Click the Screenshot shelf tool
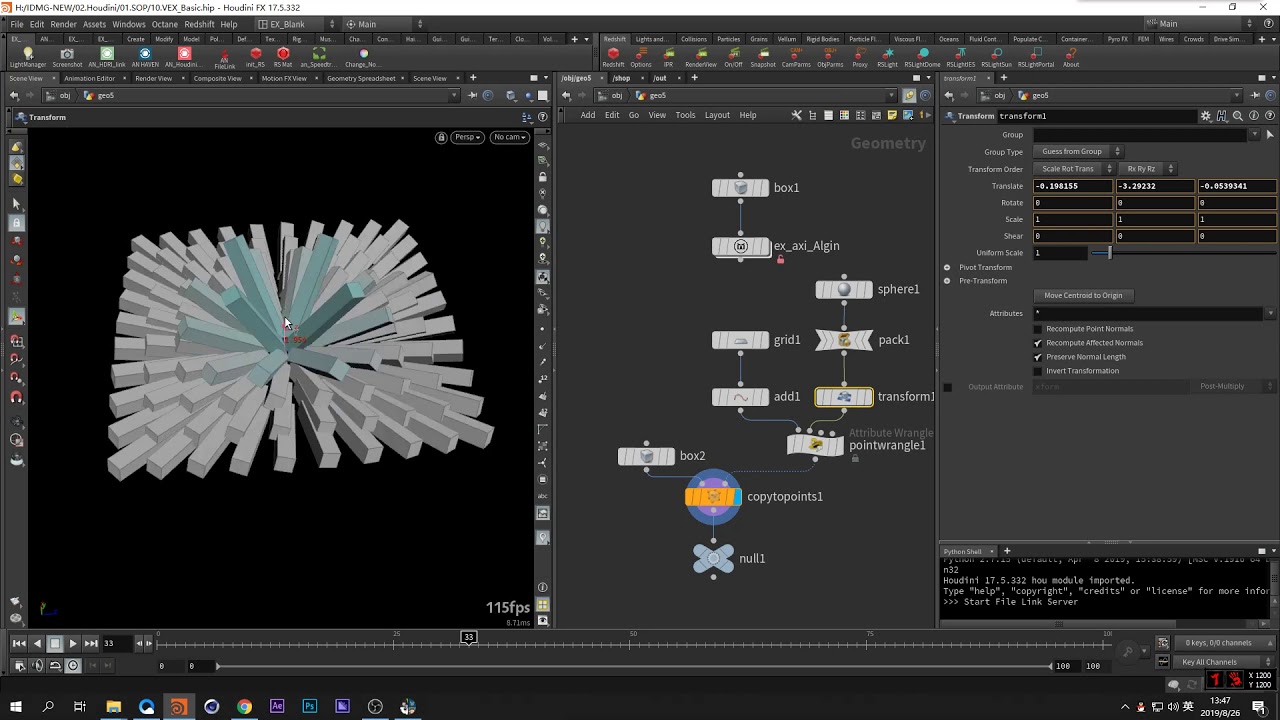Viewport: 1280px width, 720px height. pyautogui.click(x=67, y=56)
